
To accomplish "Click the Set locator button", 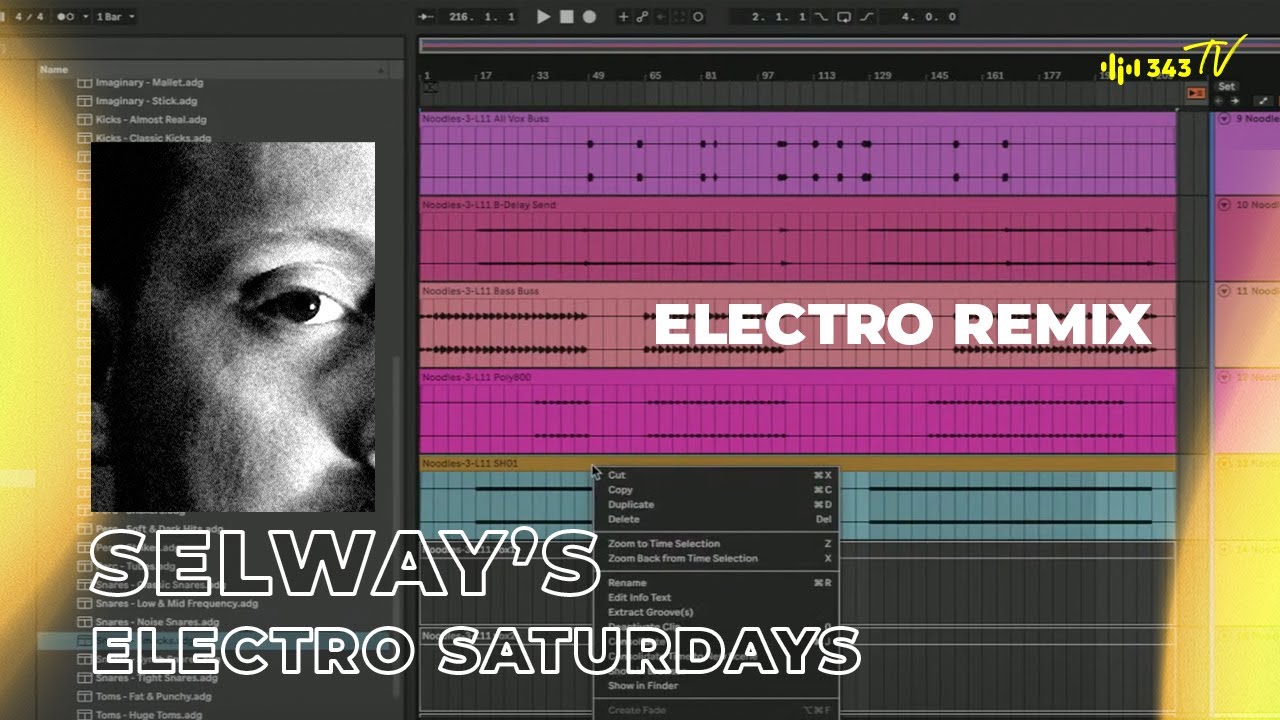I will 1227,87.
